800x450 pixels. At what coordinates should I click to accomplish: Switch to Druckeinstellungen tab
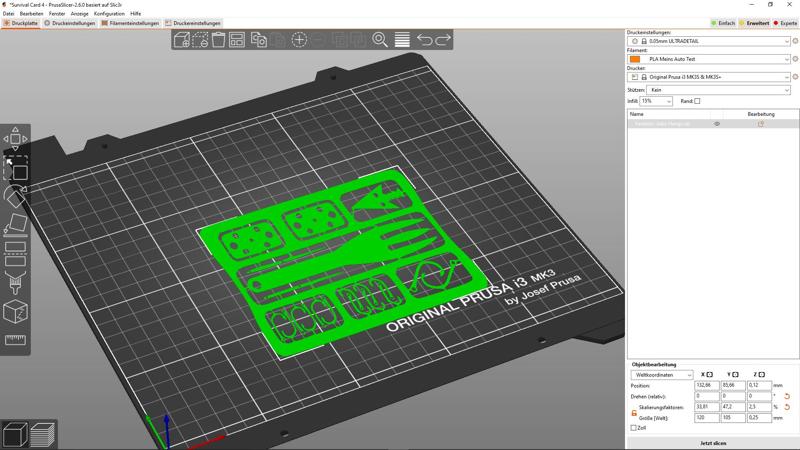coord(70,23)
